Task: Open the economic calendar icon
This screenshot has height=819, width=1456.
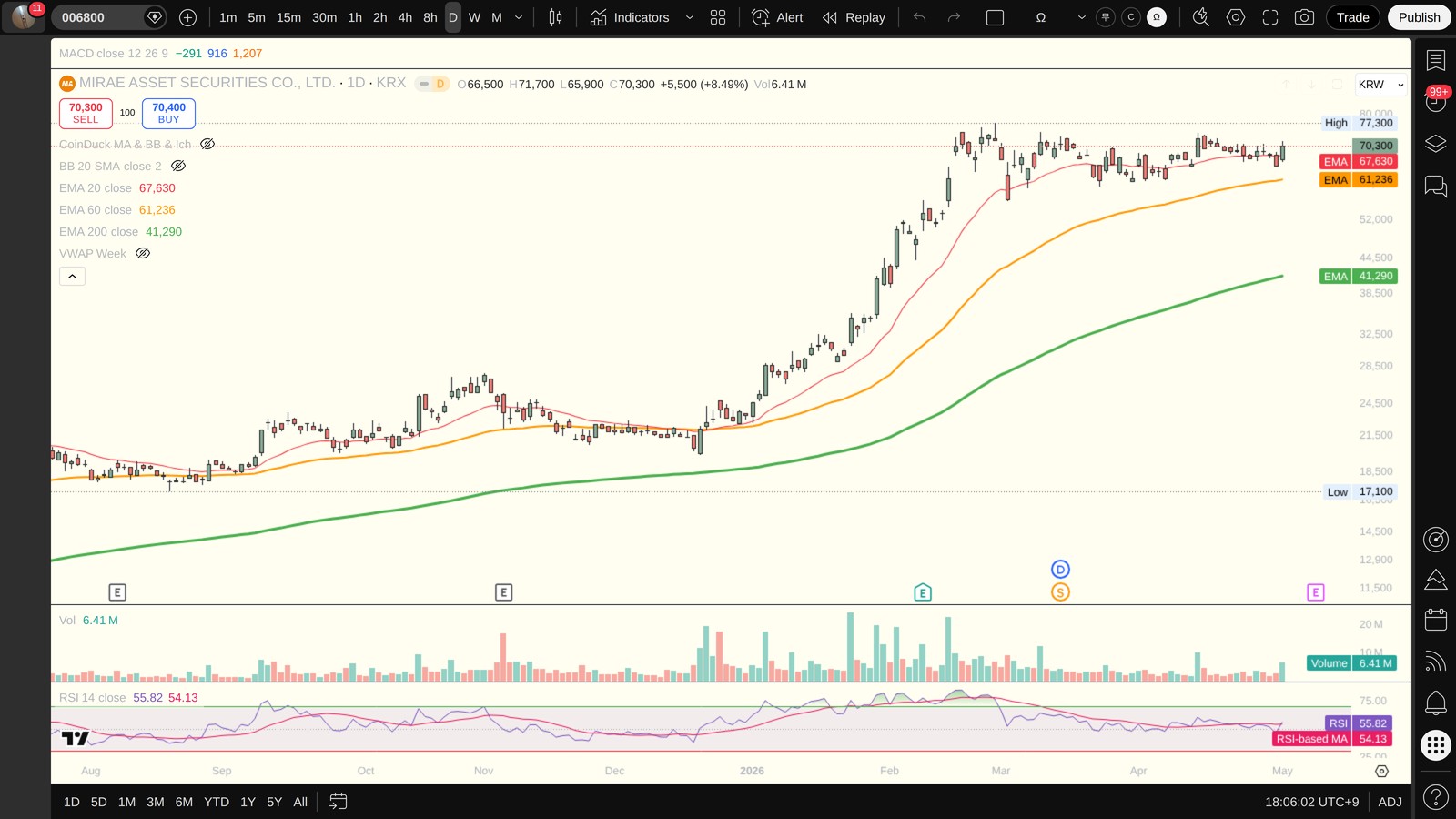Action: (x=1435, y=620)
